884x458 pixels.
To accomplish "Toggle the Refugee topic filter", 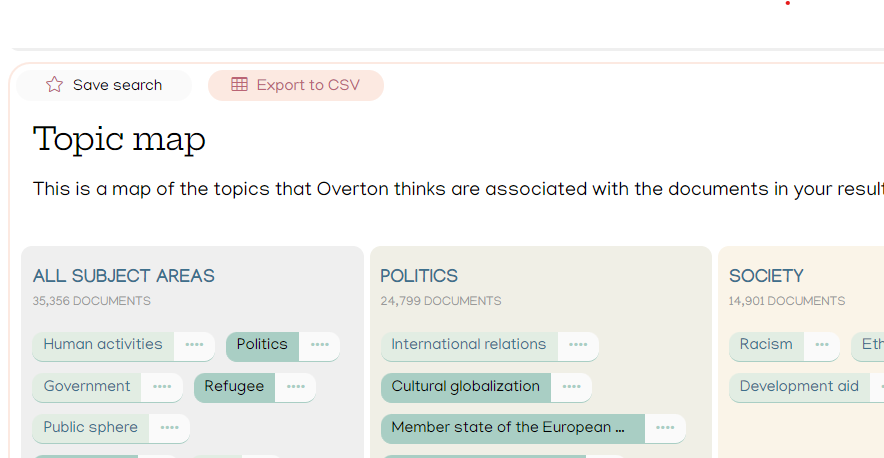I will 234,386.
